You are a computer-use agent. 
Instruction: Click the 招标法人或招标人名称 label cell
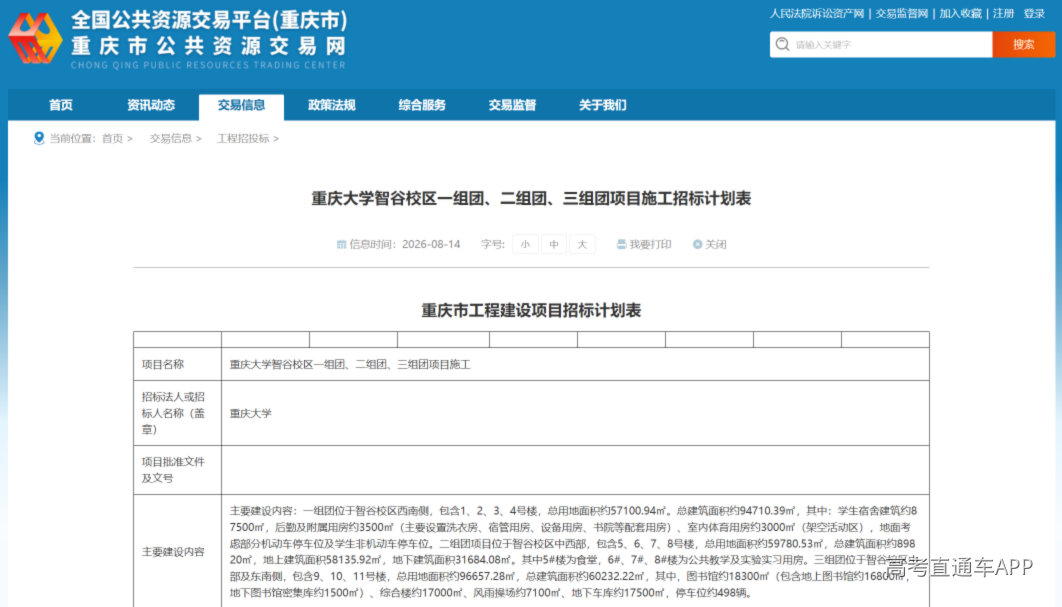(x=177, y=413)
